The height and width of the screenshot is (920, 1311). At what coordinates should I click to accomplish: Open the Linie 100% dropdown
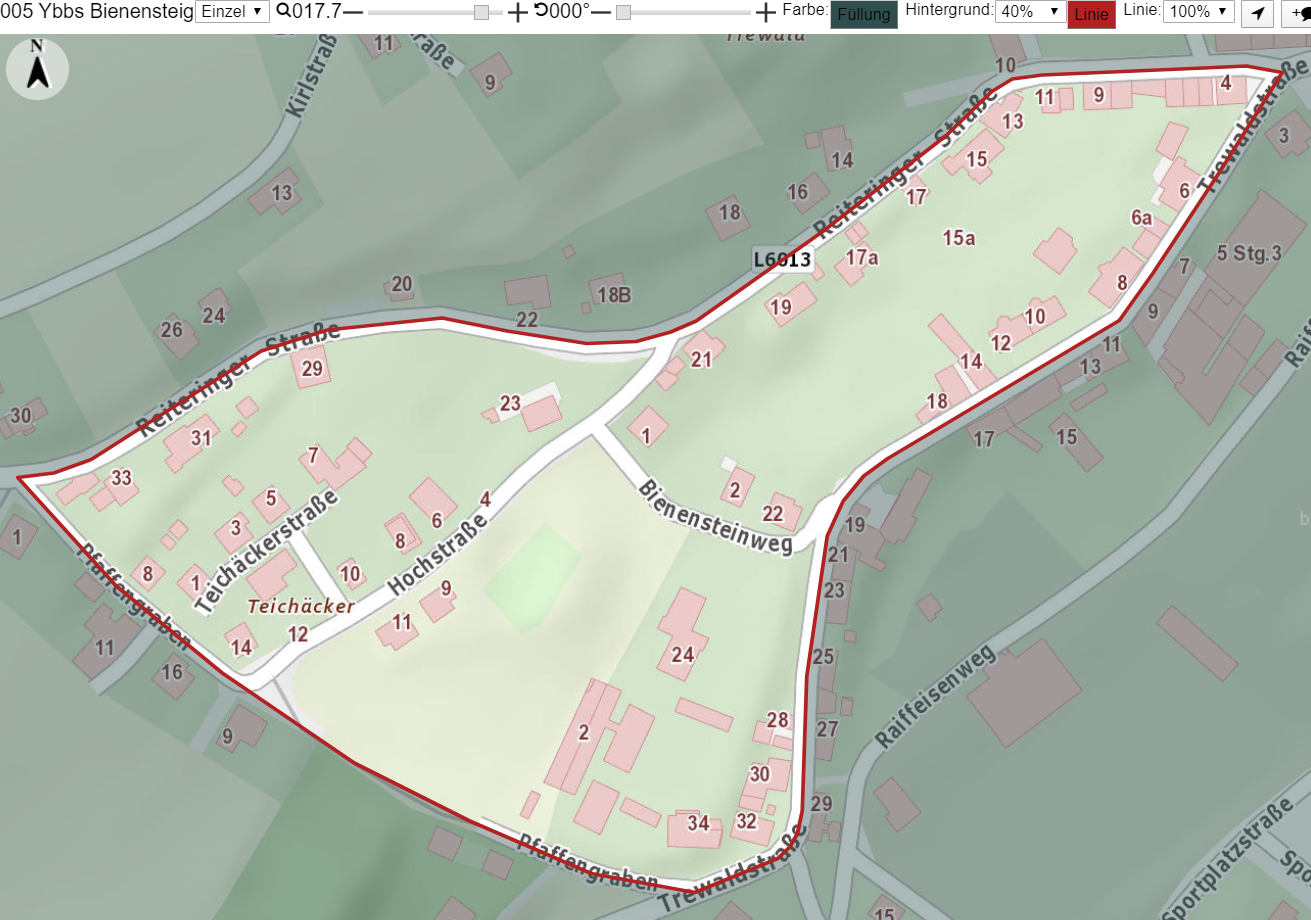click(x=1199, y=11)
